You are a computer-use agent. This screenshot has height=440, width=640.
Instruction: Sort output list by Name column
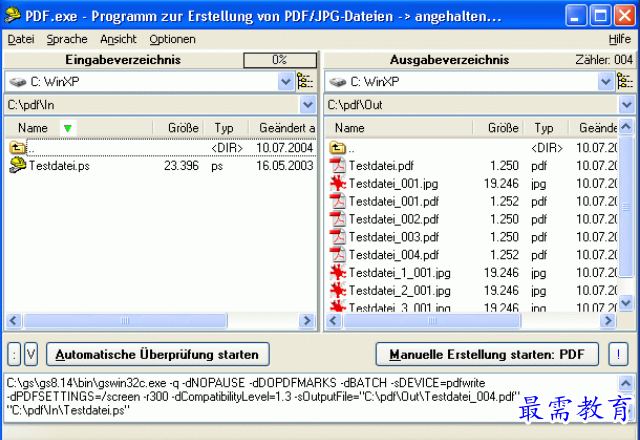point(399,128)
